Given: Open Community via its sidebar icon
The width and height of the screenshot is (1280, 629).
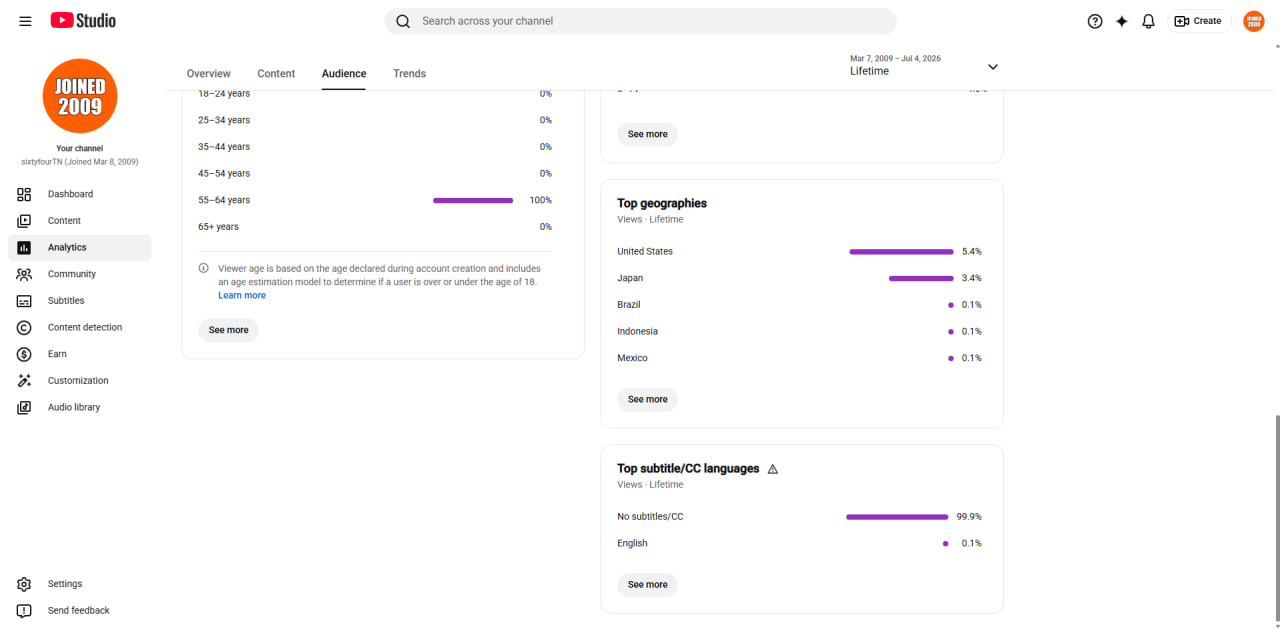Looking at the screenshot, I should 24,274.
